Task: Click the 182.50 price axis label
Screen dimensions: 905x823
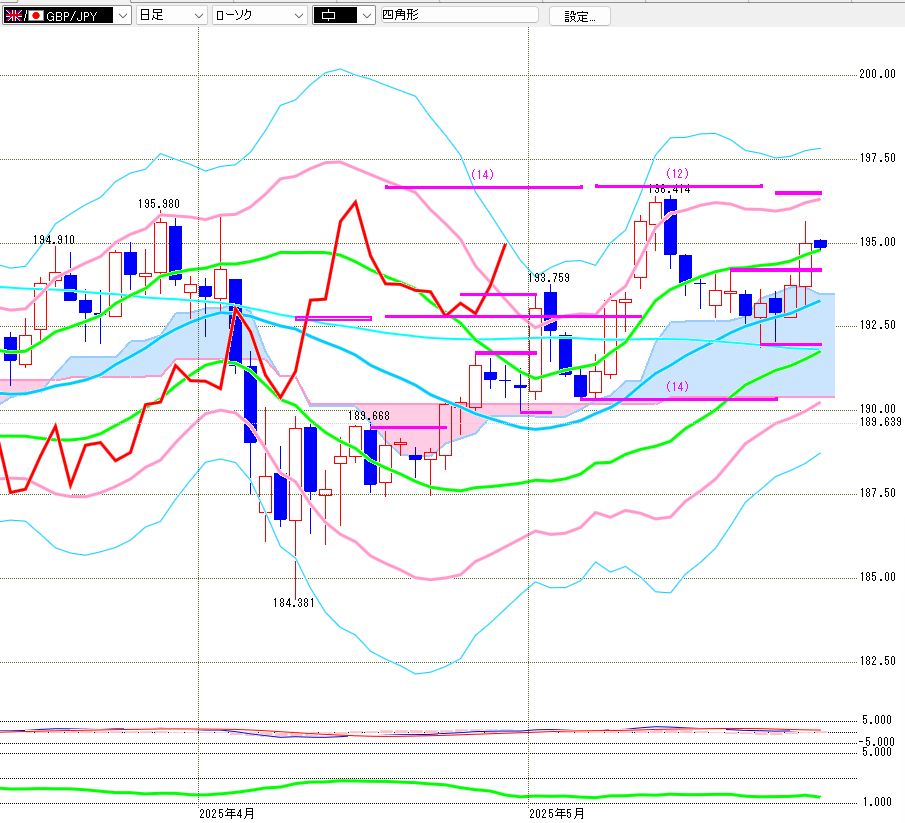Action: (877, 661)
